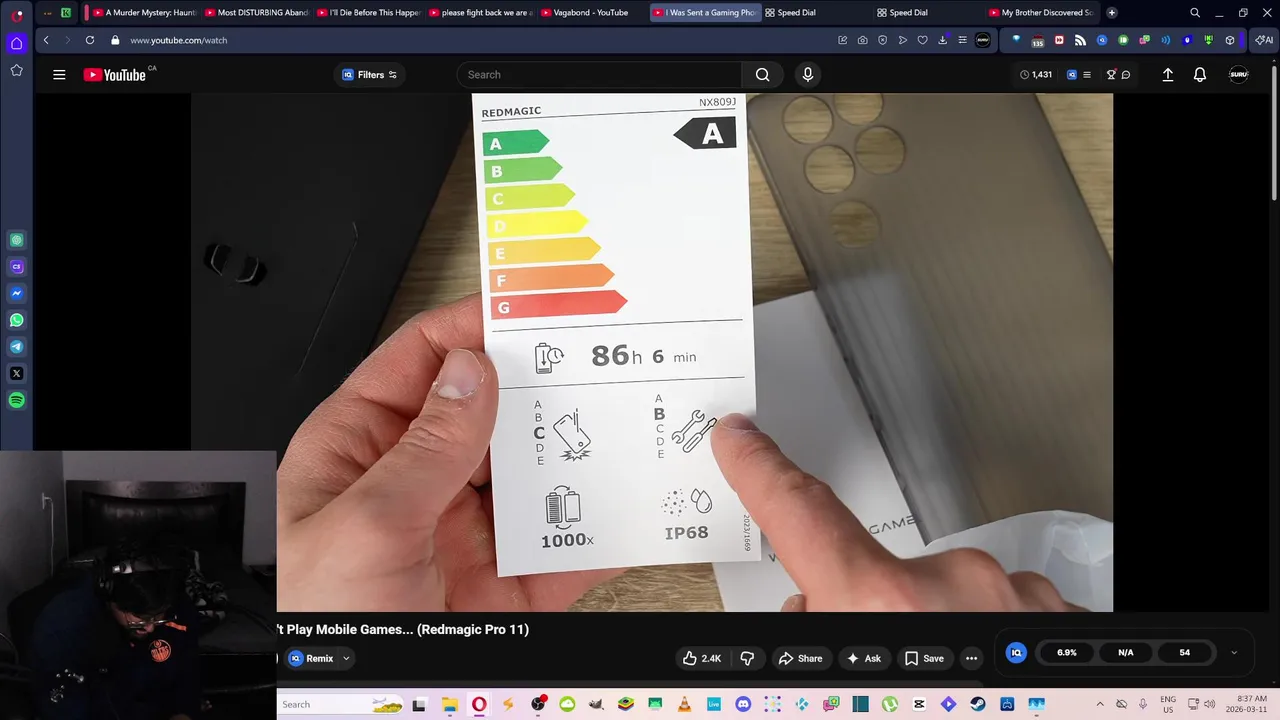Open Messenger in the Opera sidebar
The image size is (1280, 720).
pyautogui.click(x=17, y=294)
